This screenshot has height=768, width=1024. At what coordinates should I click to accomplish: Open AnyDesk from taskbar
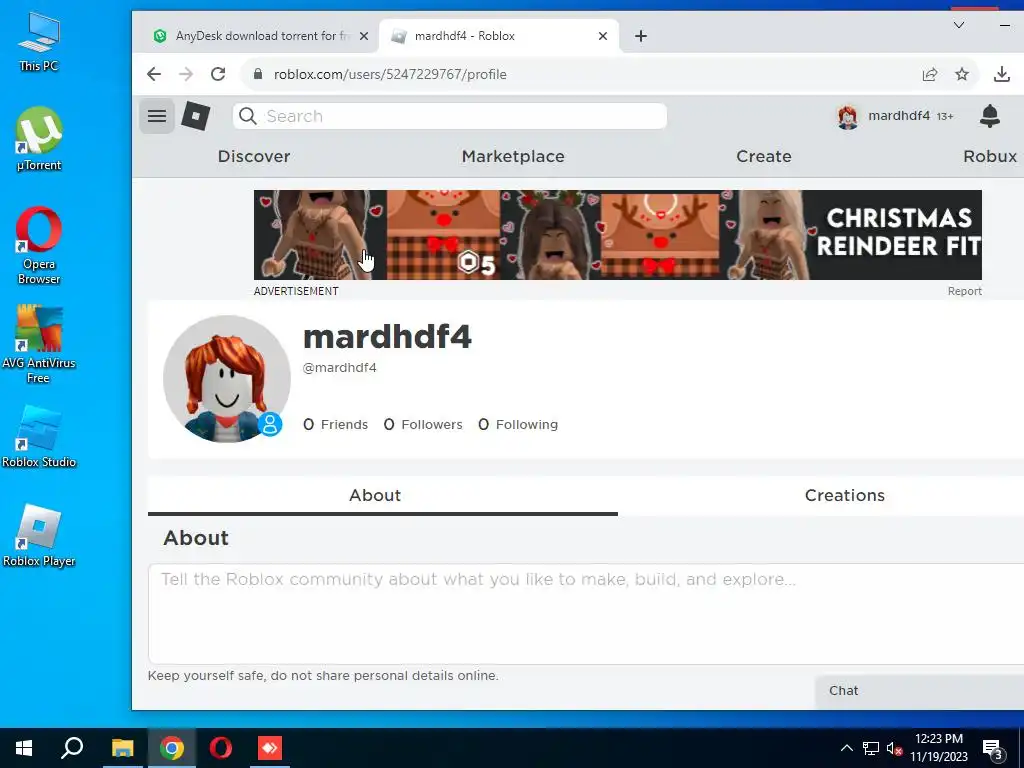click(270, 748)
